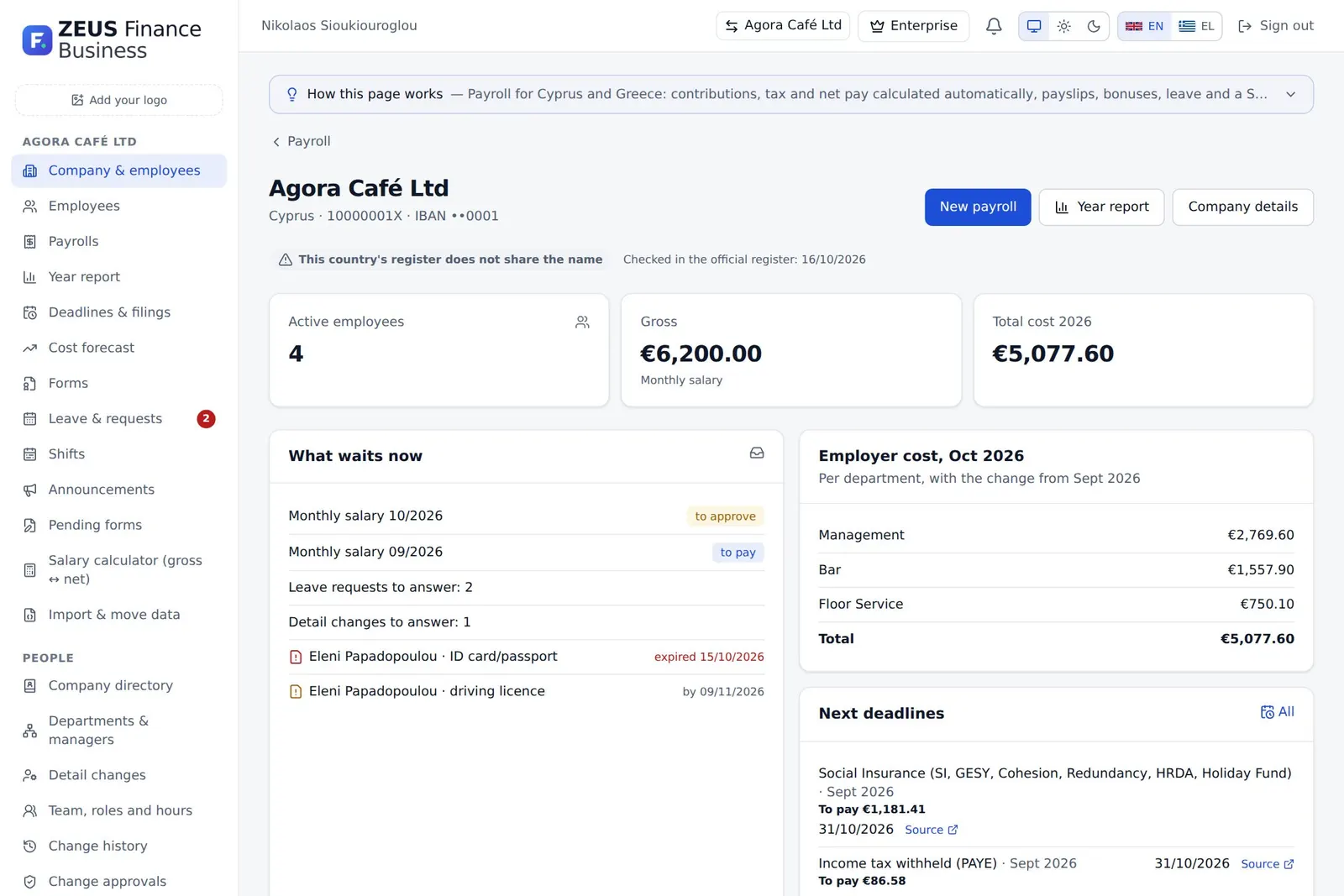Viewport: 1344px width, 896px height.
Task: Click the expired 15/10/2026 label
Action: [709, 657]
